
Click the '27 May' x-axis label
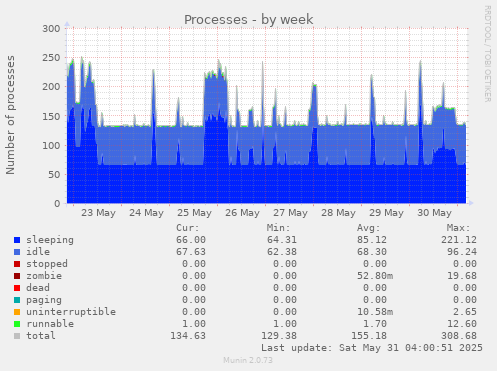pos(290,213)
